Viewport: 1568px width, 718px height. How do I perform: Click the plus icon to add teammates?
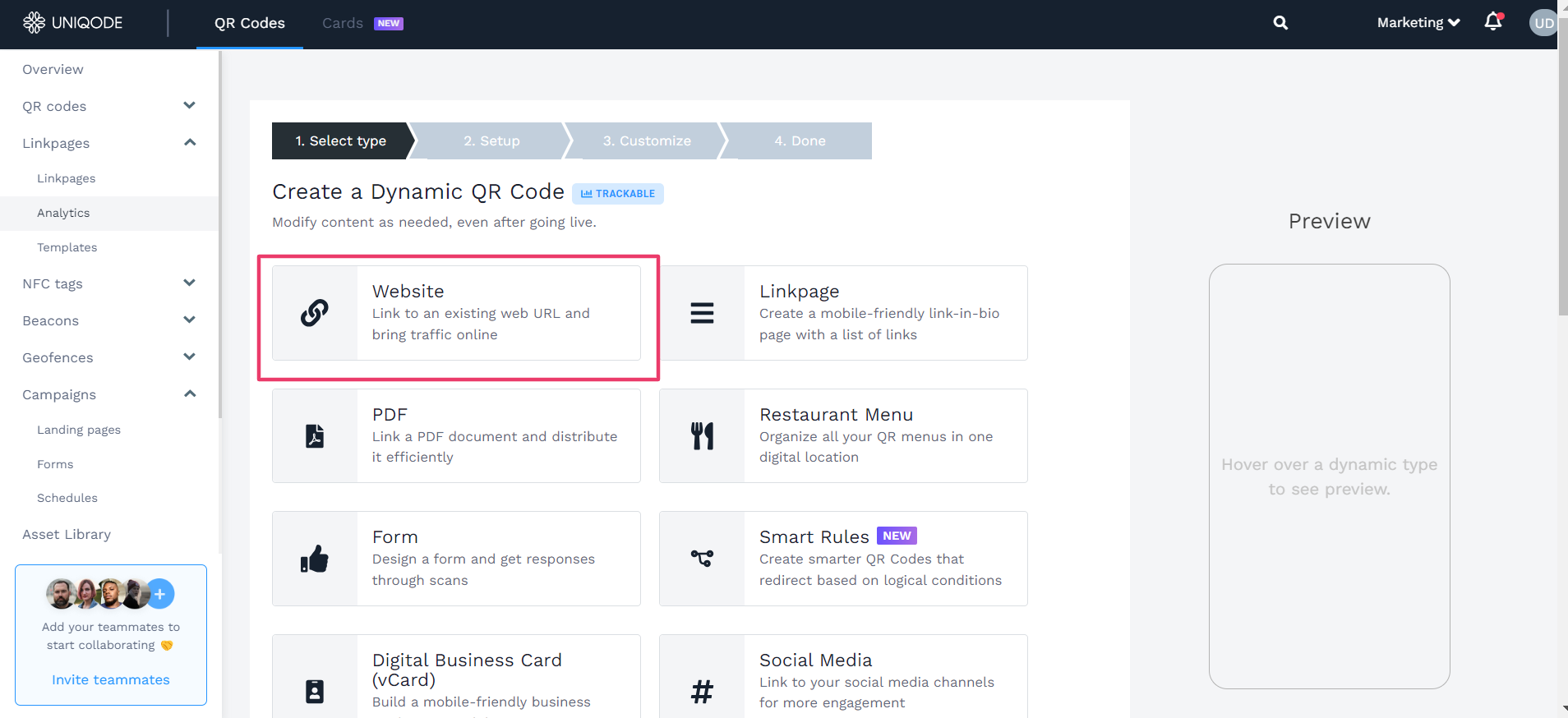(160, 594)
